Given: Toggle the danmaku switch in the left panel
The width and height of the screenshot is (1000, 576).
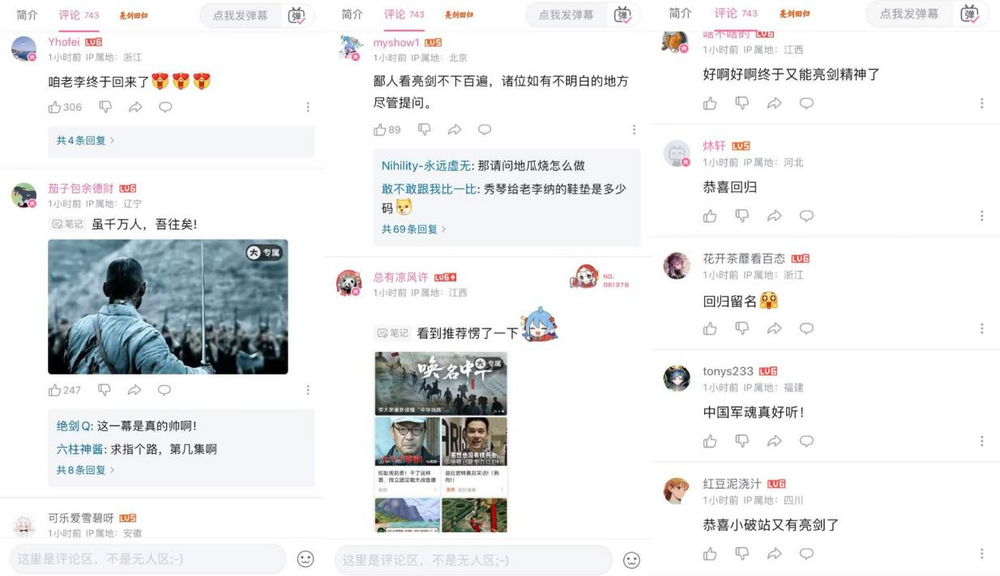Looking at the screenshot, I should click(x=297, y=15).
